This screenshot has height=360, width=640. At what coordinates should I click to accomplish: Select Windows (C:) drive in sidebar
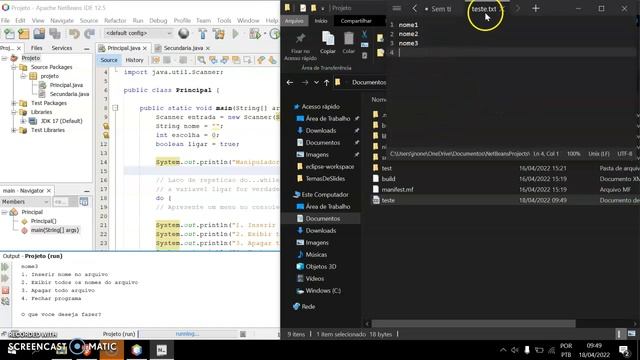(x=323, y=291)
